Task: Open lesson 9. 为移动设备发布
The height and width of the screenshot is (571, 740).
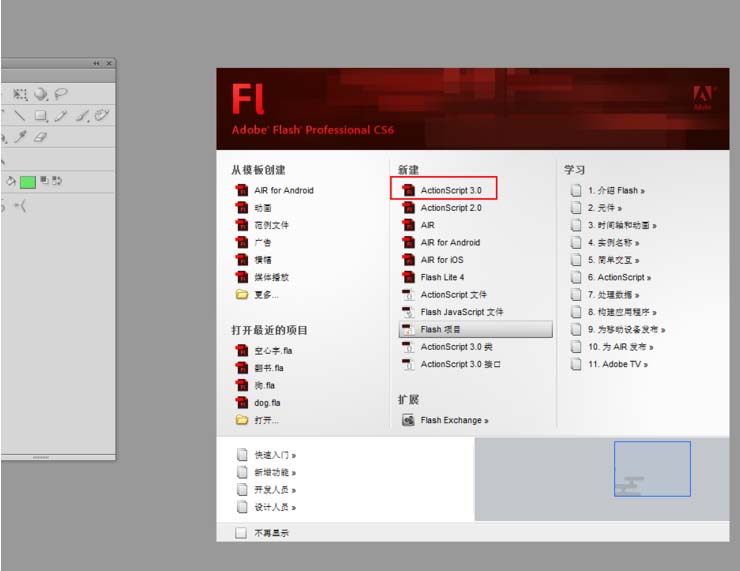Action: click(618, 329)
